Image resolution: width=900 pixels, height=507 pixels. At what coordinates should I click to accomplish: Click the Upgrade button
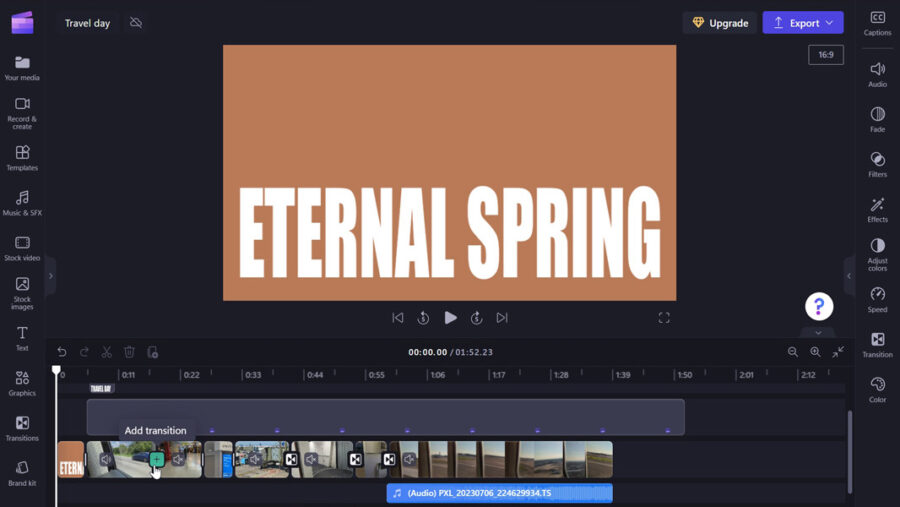coord(719,23)
